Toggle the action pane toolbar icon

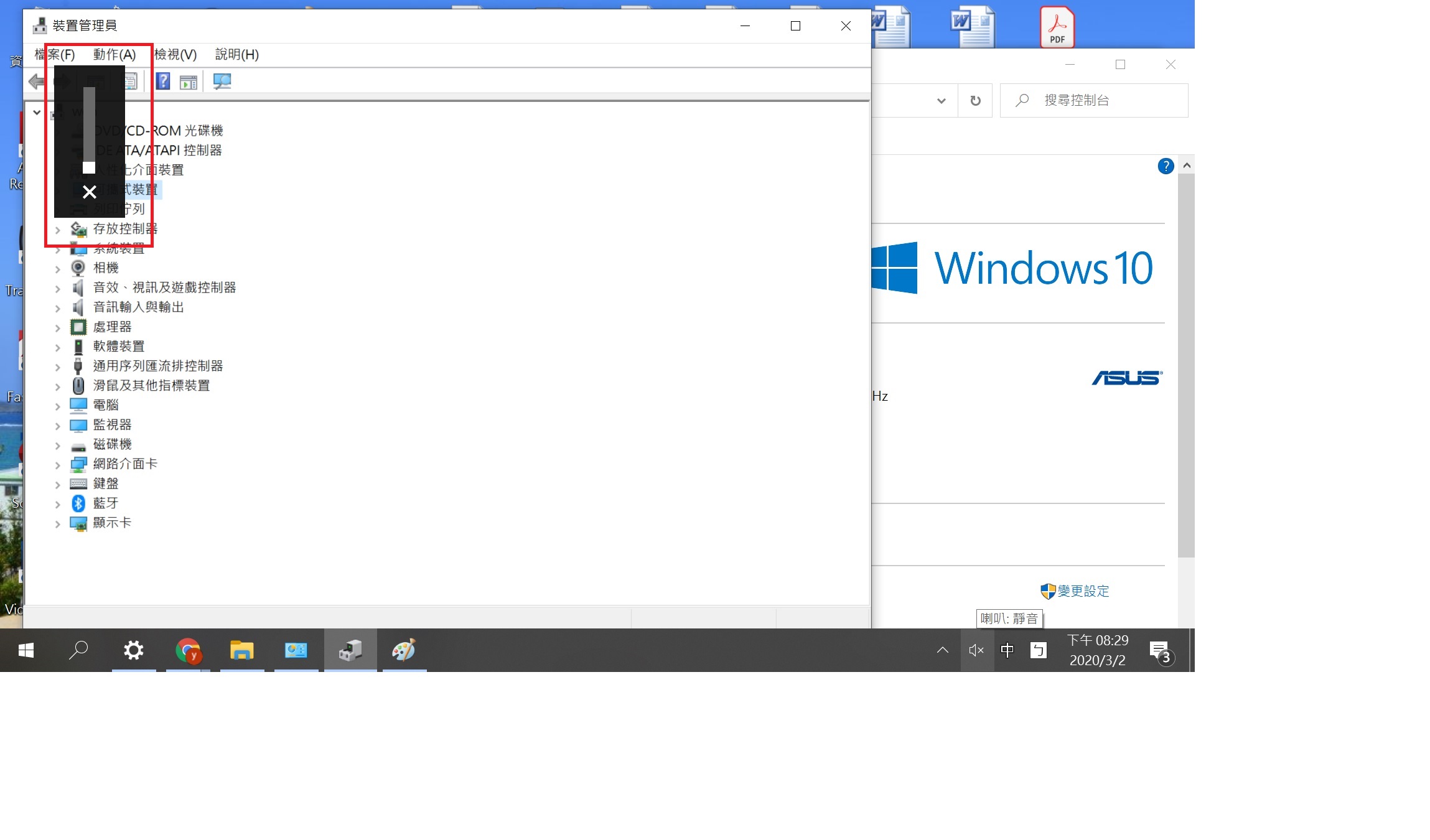pyautogui.click(x=188, y=82)
